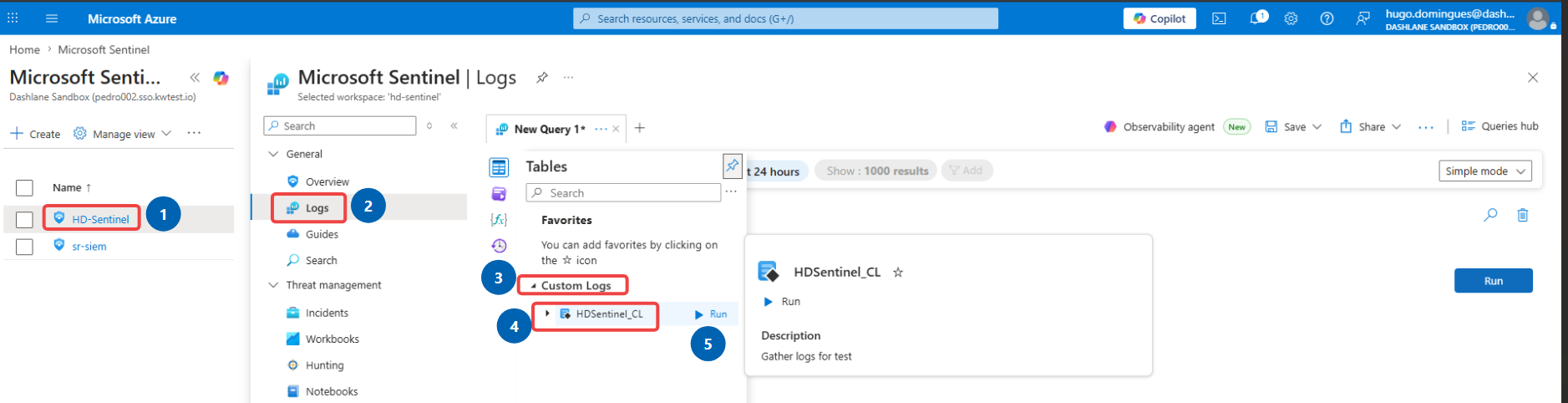Open the Help question mark icon

pos(1327,18)
